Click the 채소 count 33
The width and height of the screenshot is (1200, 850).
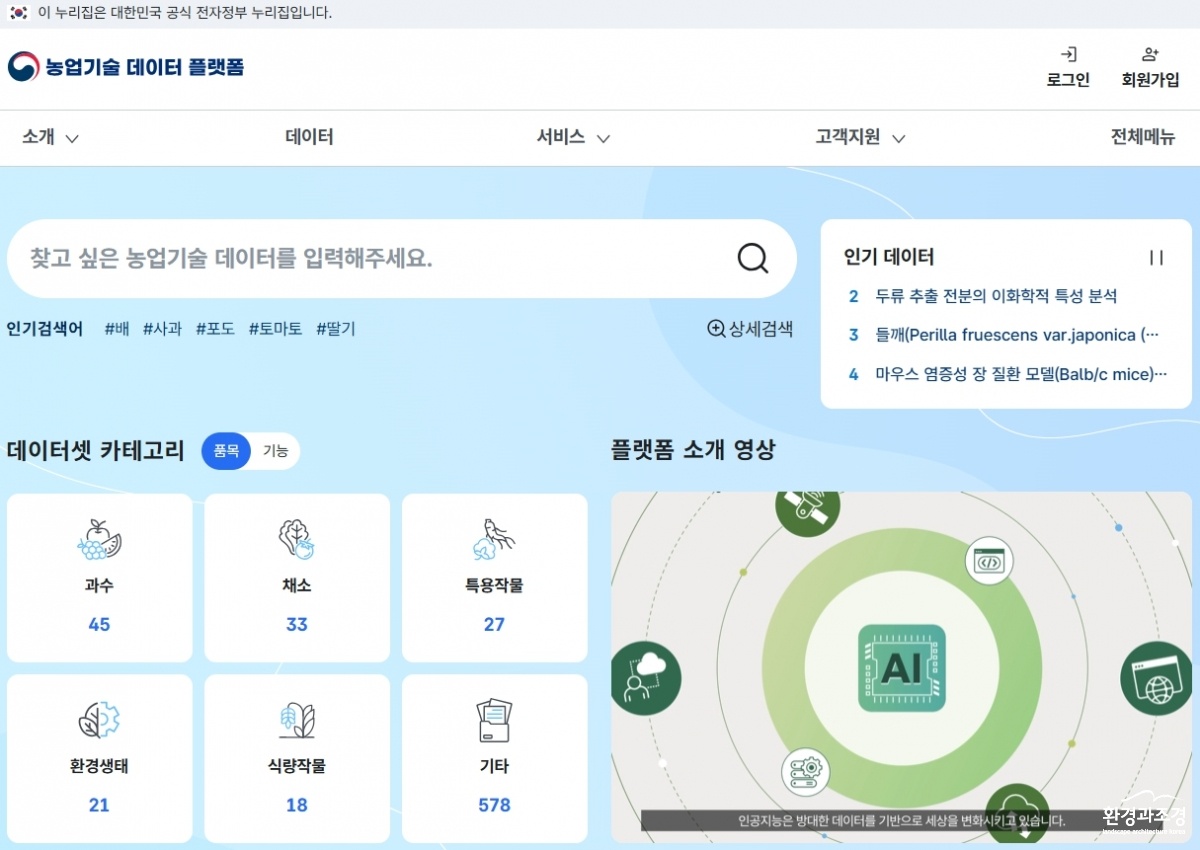pyautogui.click(x=297, y=625)
